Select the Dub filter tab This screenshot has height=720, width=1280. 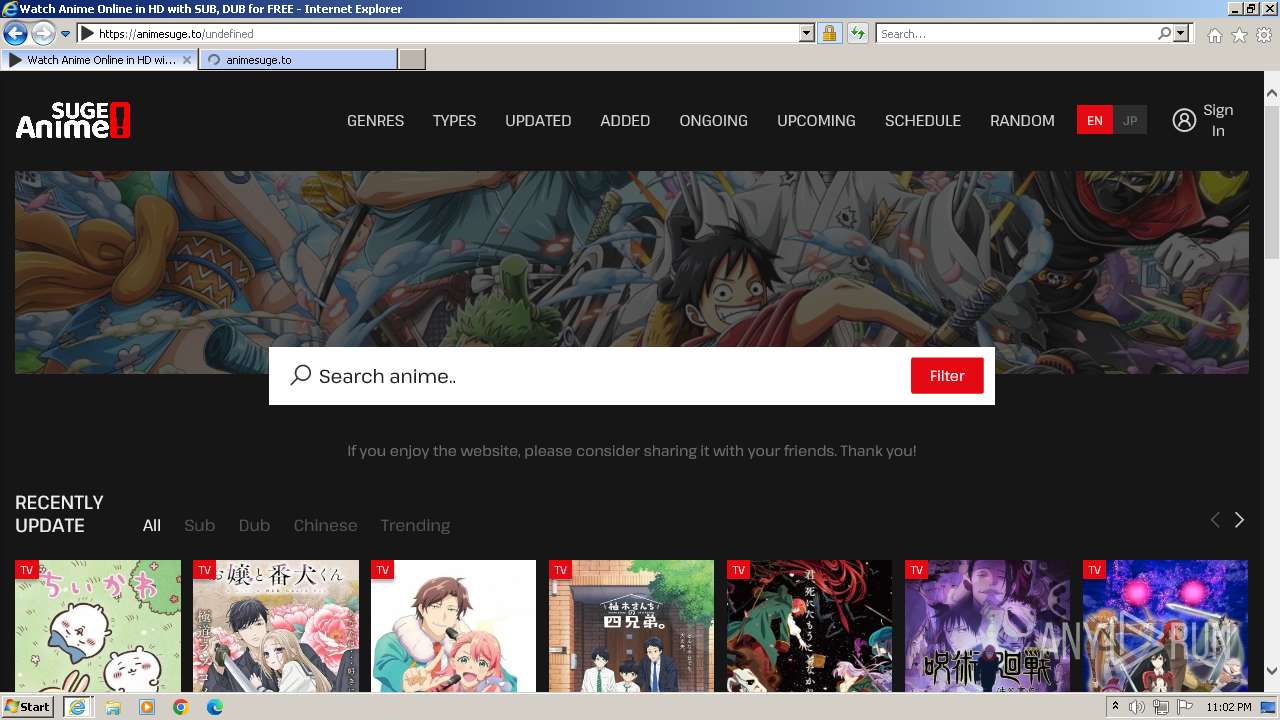tap(254, 525)
